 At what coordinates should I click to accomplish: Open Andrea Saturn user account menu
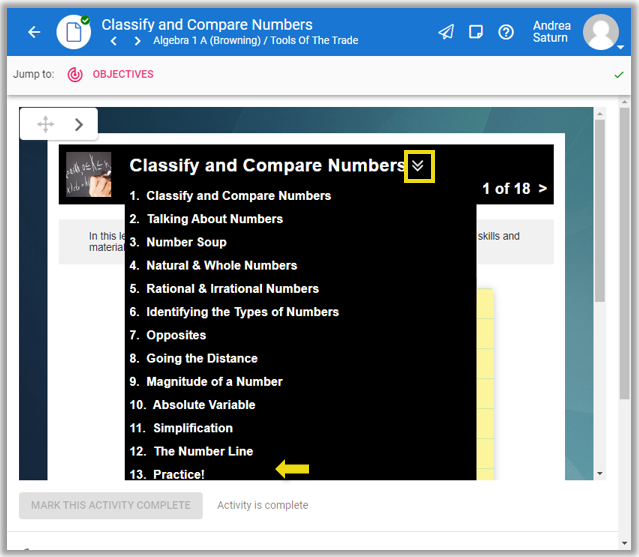pos(601,32)
